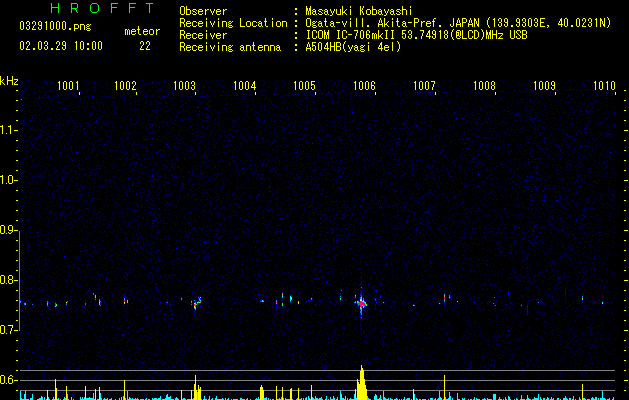Click the Observer field label
629x400 pixels.
click(203, 11)
